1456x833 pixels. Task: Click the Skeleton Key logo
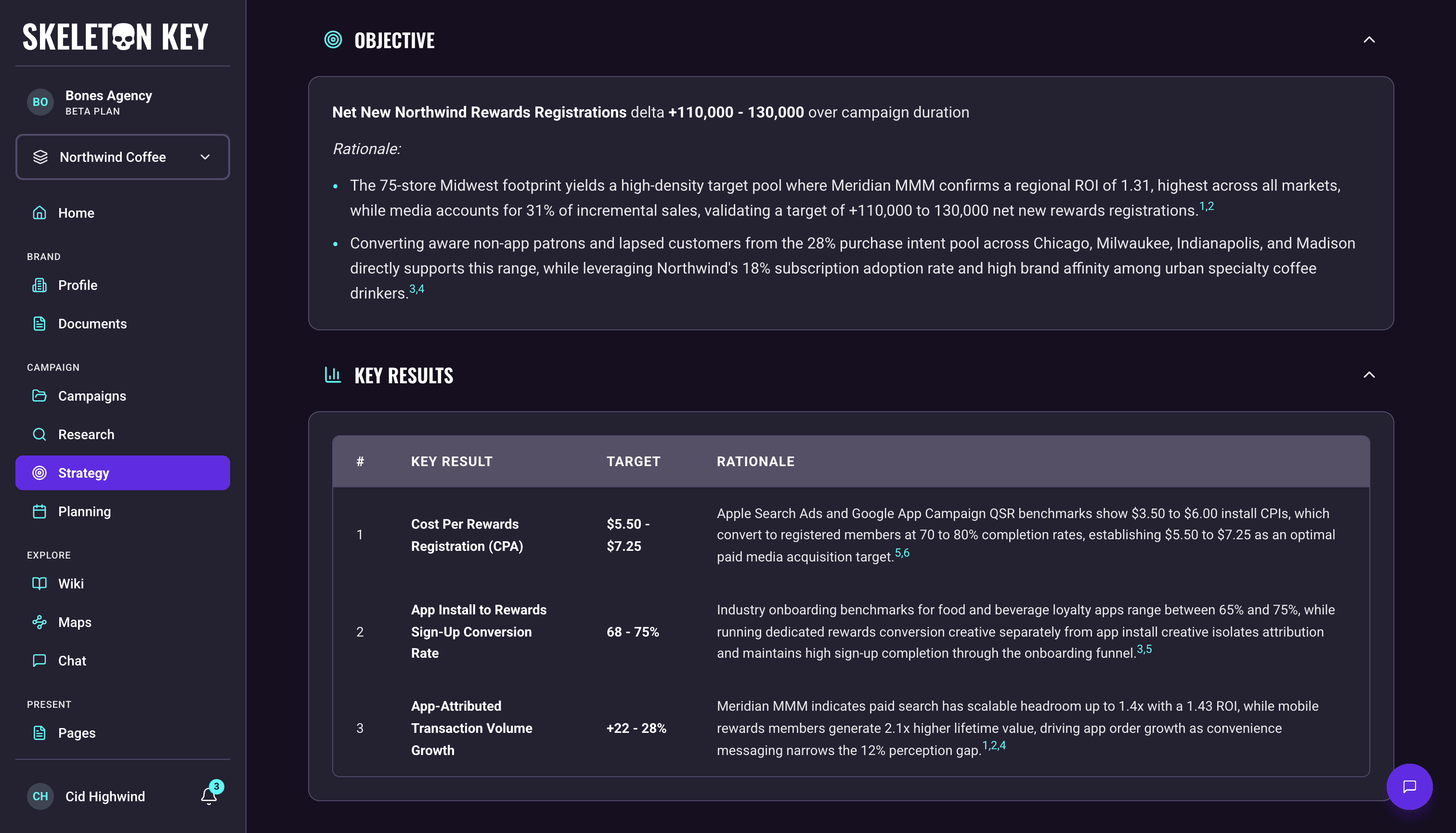tap(115, 37)
